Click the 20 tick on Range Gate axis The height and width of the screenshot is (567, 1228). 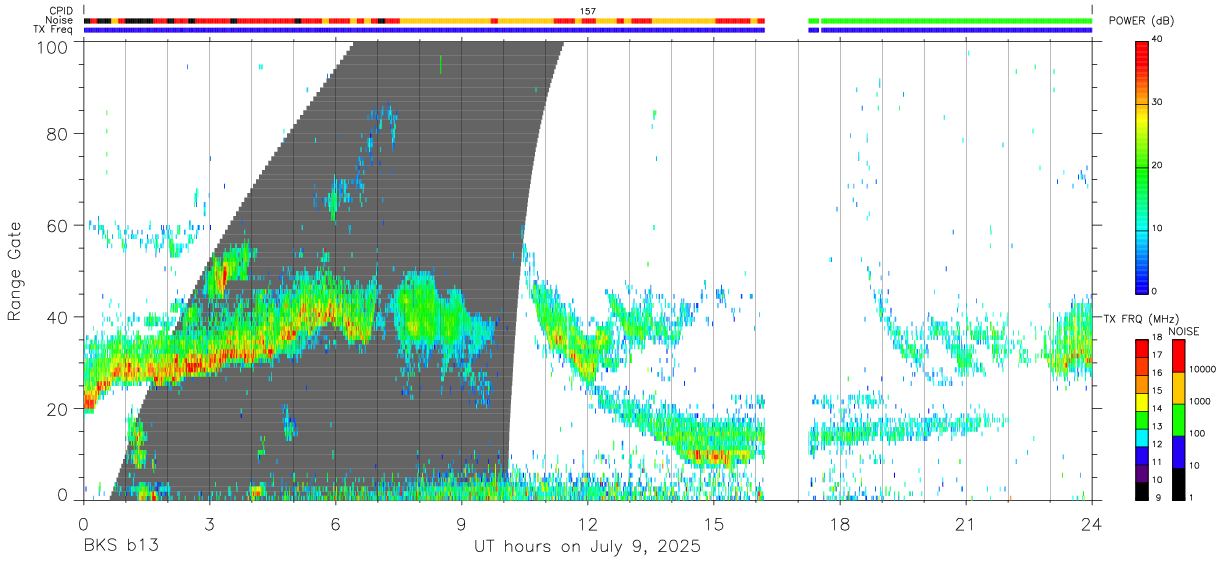[59, 409]
